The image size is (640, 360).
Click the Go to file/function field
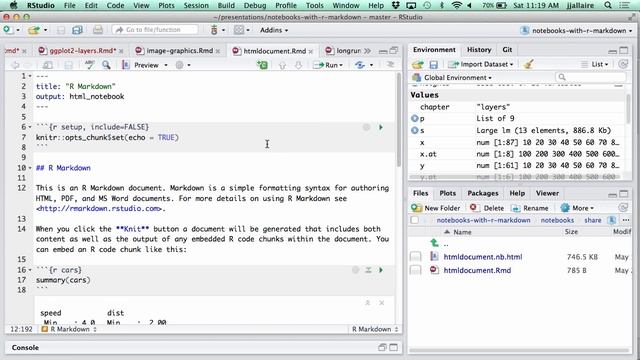[155, 30]
